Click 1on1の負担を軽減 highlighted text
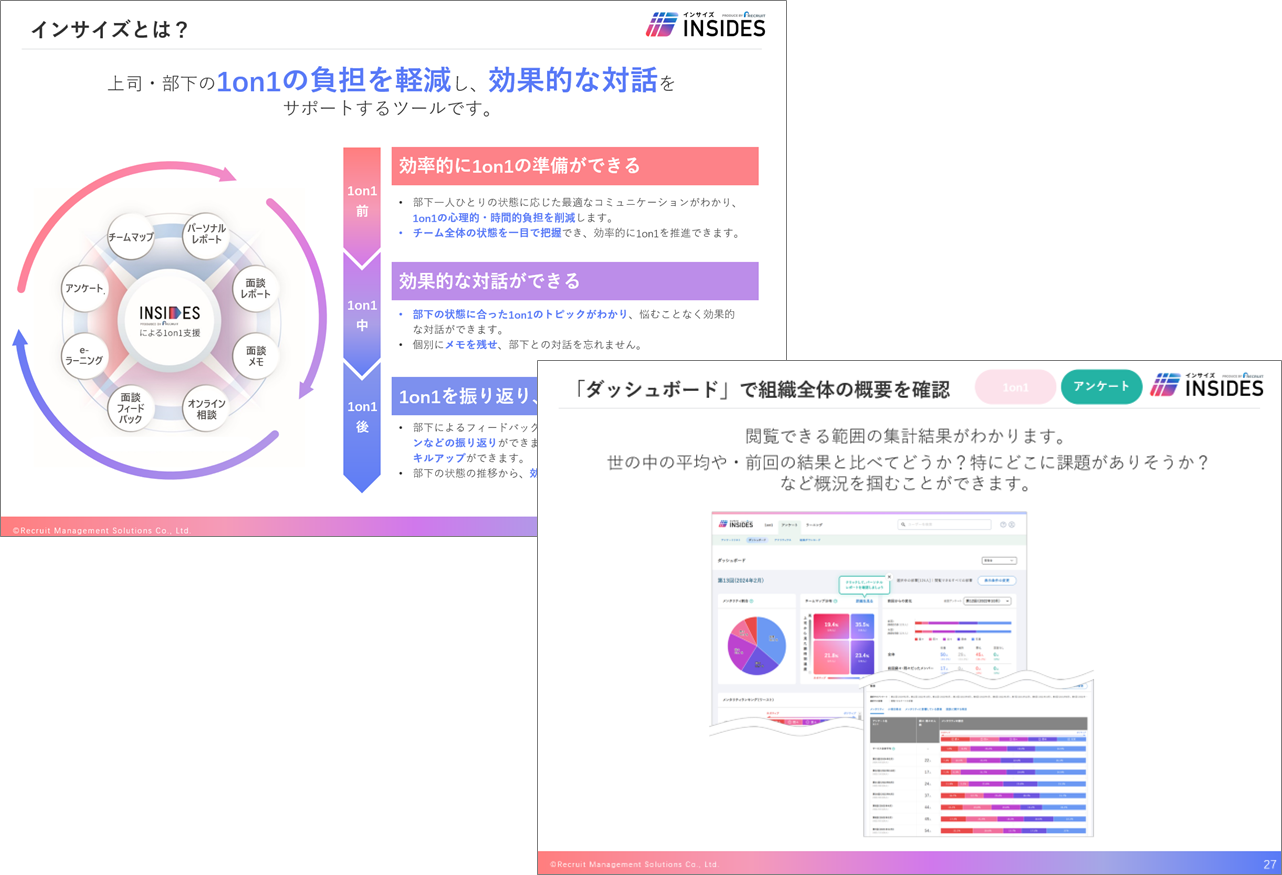This screenshot has height=875, width=1282. [334, 81]
